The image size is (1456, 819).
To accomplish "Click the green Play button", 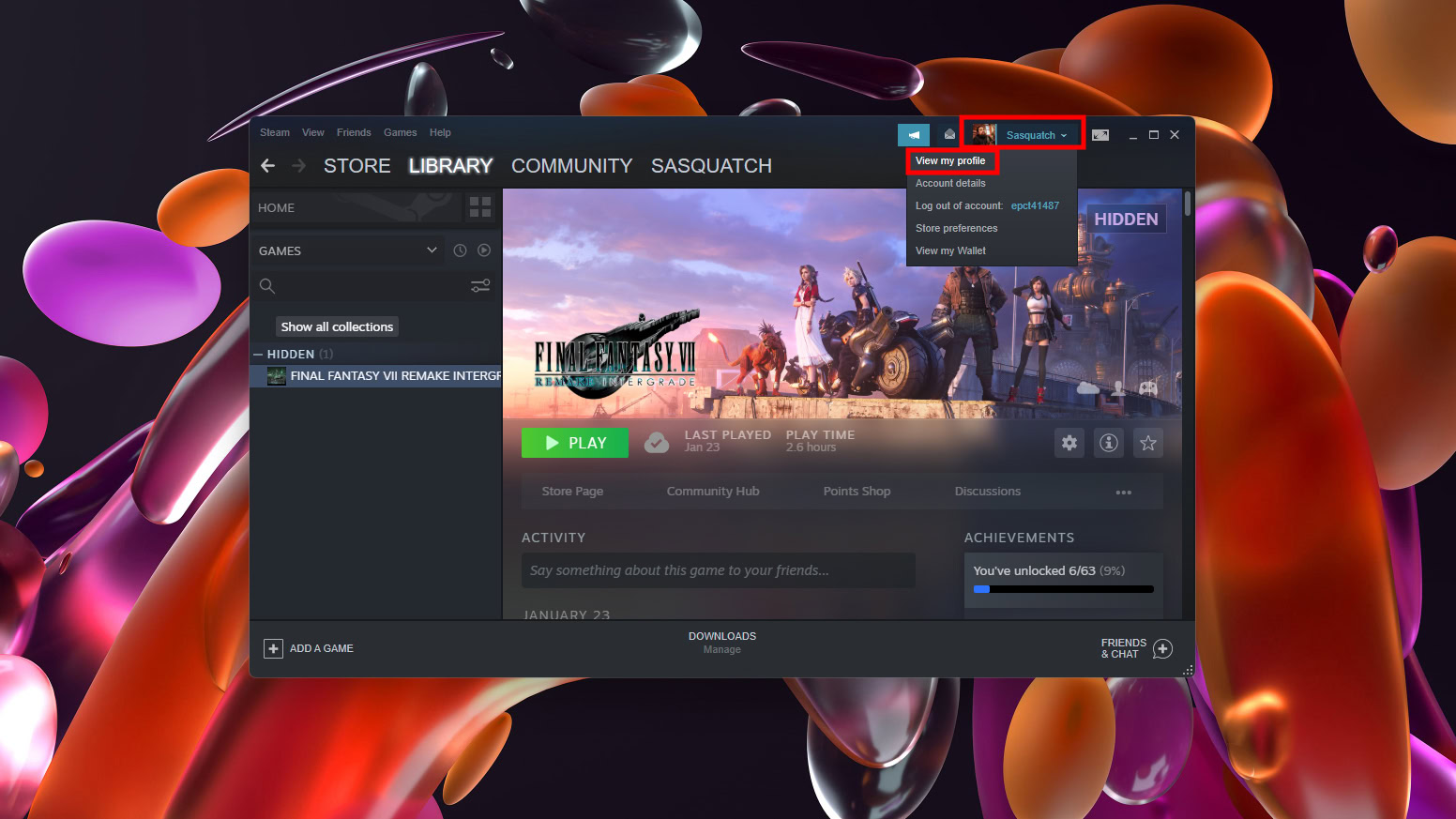I will [575, 443].
